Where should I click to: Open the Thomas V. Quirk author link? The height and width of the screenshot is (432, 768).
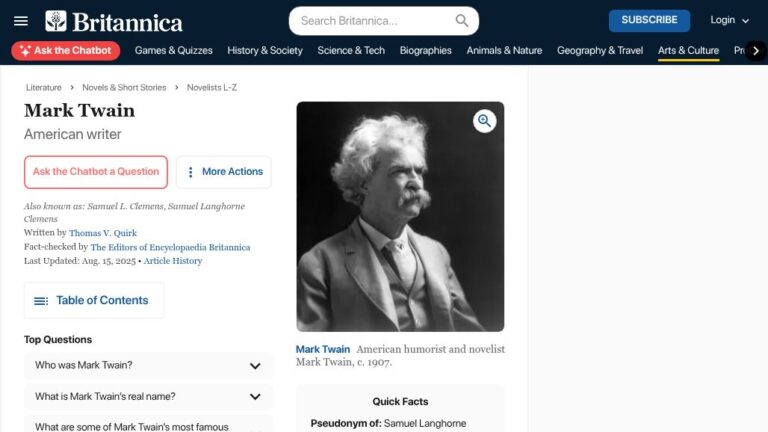103,233
